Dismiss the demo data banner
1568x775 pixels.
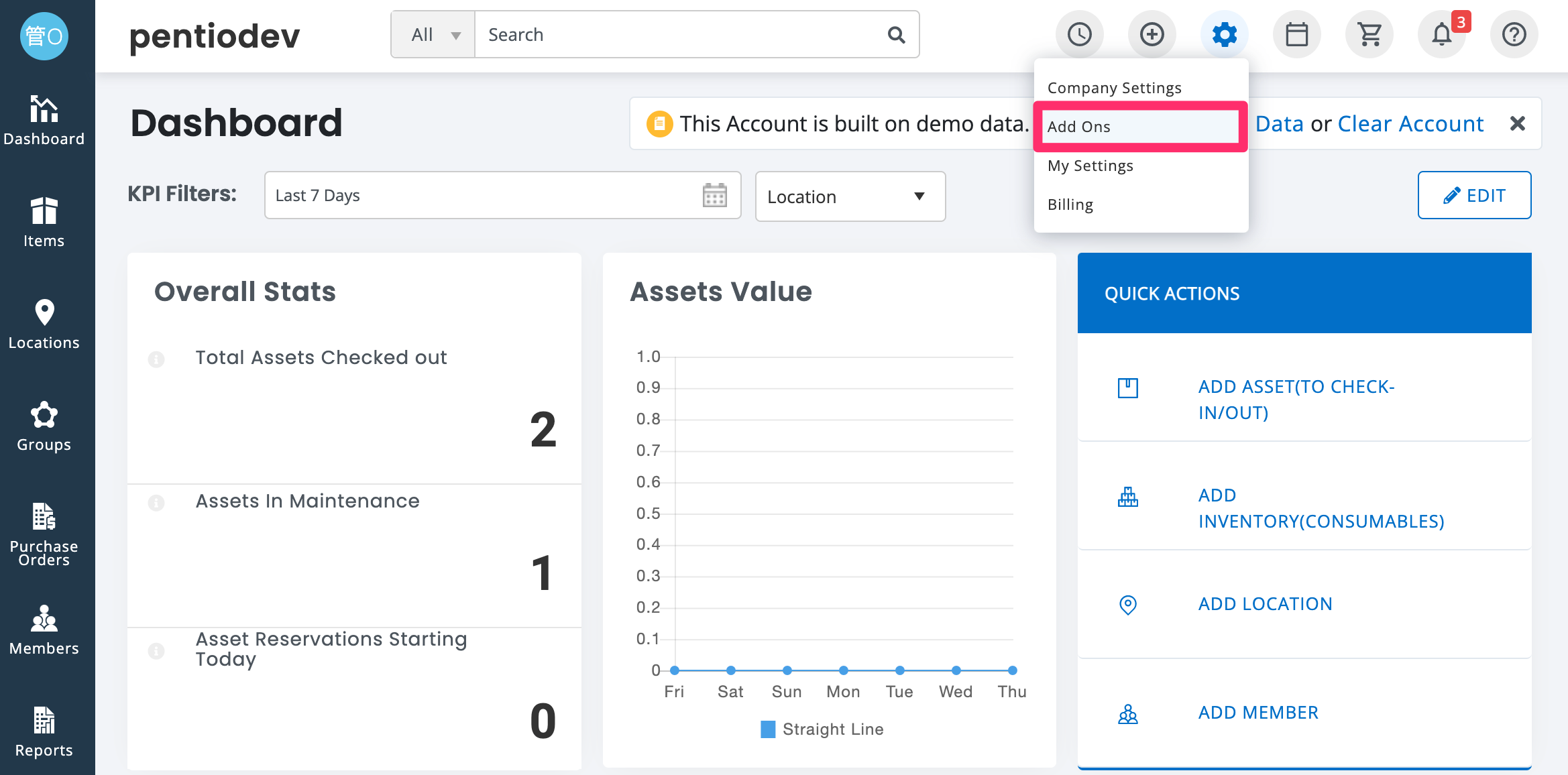[1518, 123]
